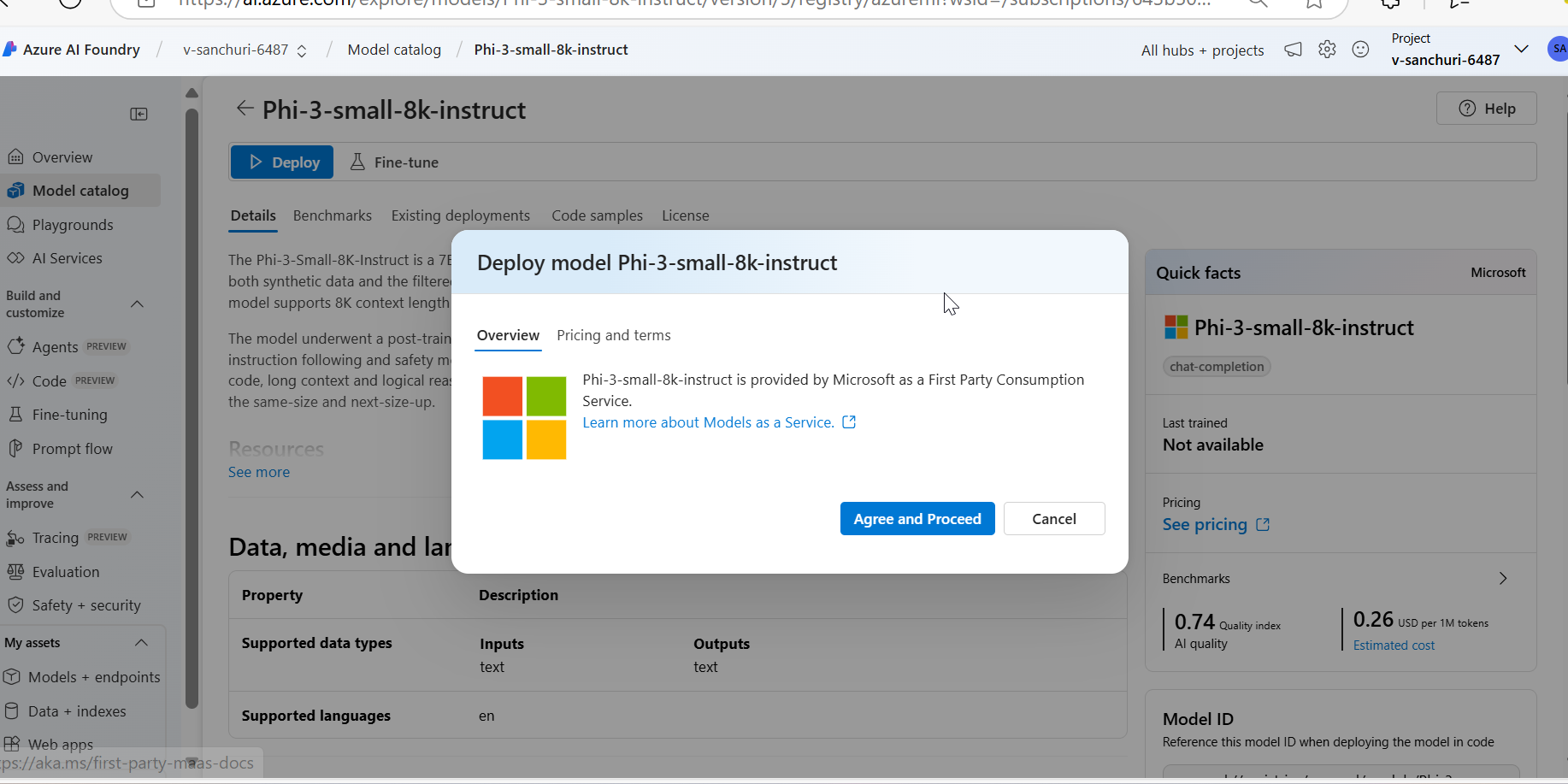Select the Overview tab in dialog
This screenshot has width=1568, height=784.
508,335
